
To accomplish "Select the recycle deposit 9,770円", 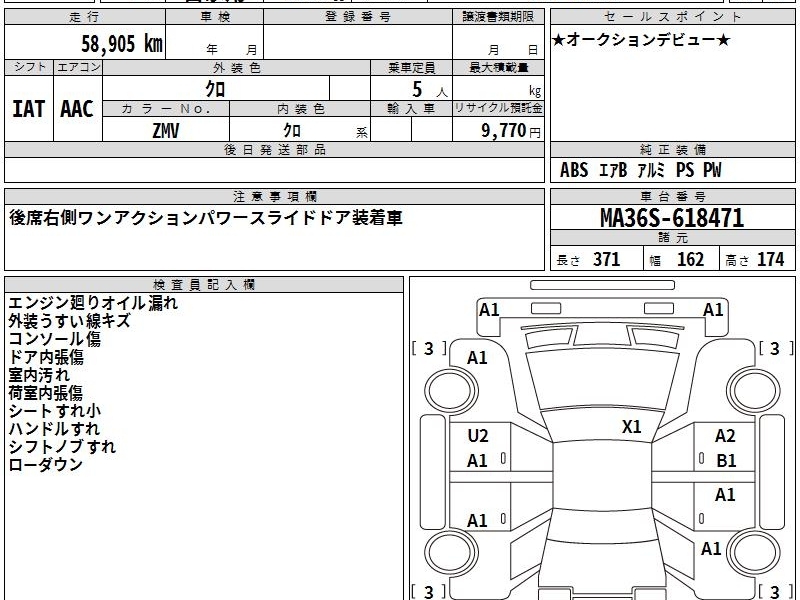I will point(511,131).
